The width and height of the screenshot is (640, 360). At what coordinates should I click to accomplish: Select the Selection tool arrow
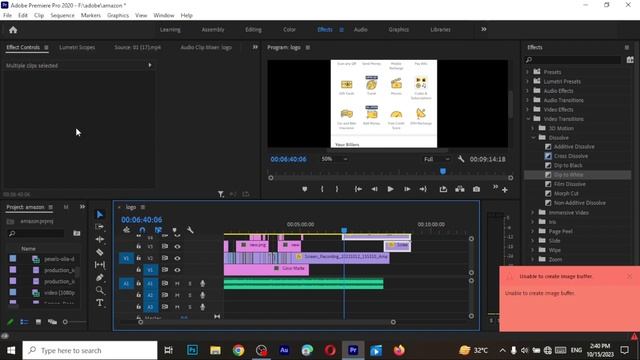(x=100, y=214)
